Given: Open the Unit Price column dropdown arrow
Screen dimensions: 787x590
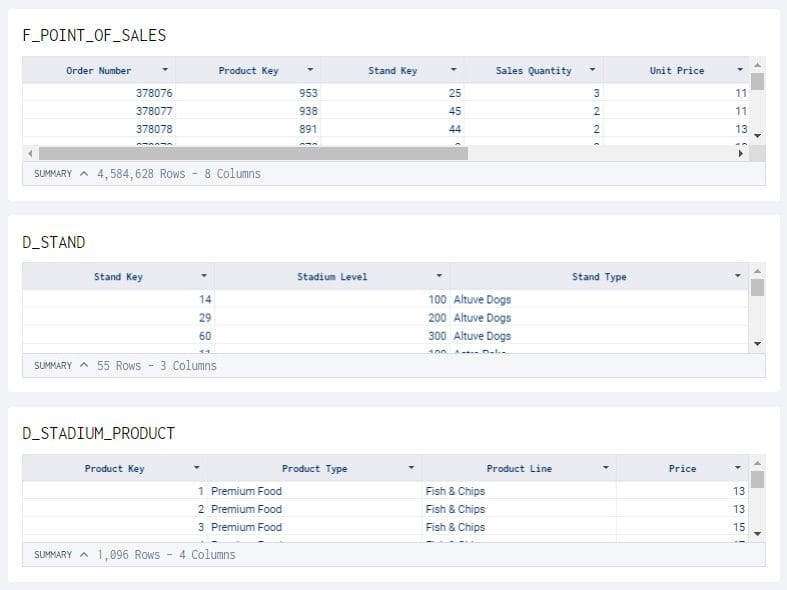Looking at the screenshot, I should [x=740, y=70].
